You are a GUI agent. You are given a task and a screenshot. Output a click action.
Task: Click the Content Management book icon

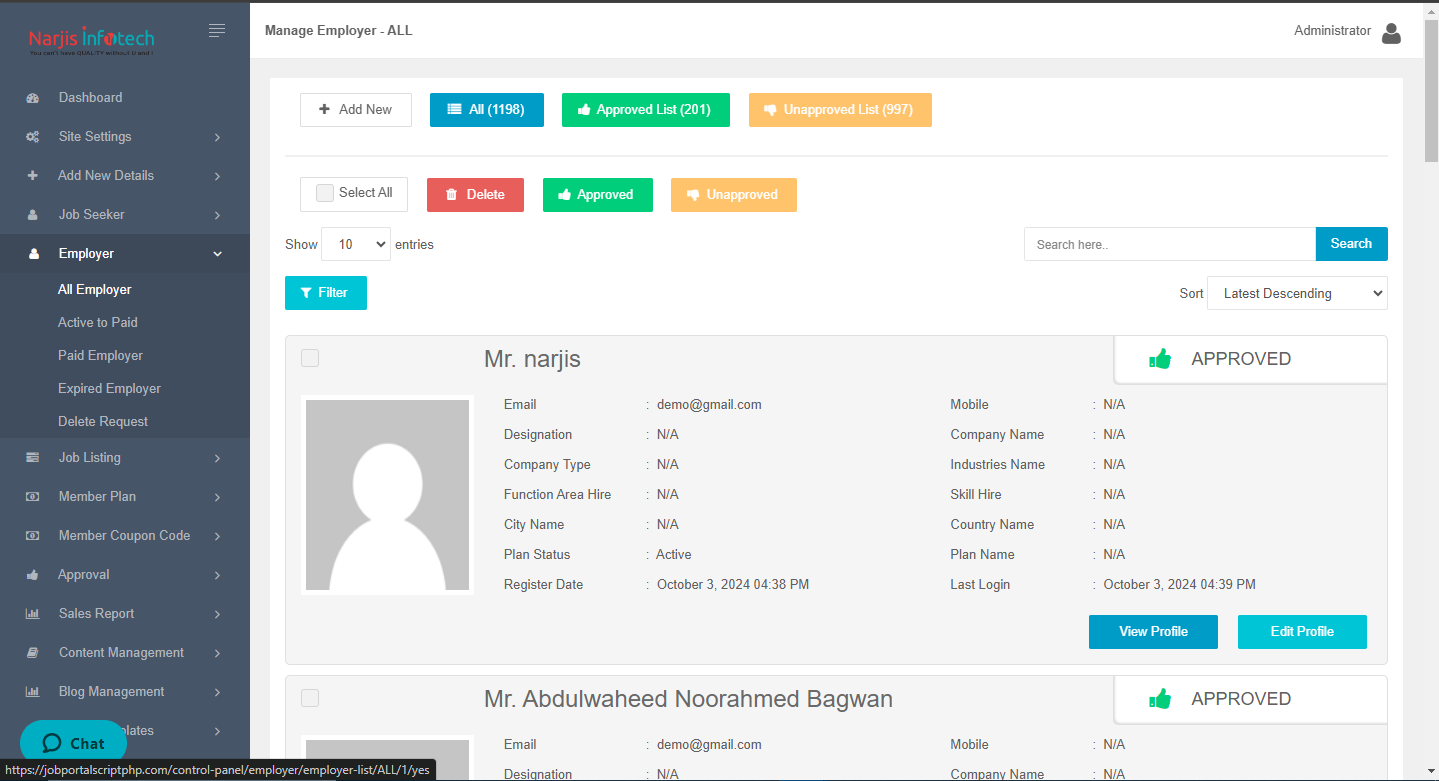coord(32,653)
